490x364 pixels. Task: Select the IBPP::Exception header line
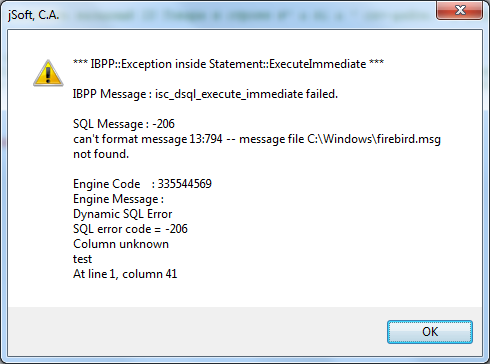[228, 64]
